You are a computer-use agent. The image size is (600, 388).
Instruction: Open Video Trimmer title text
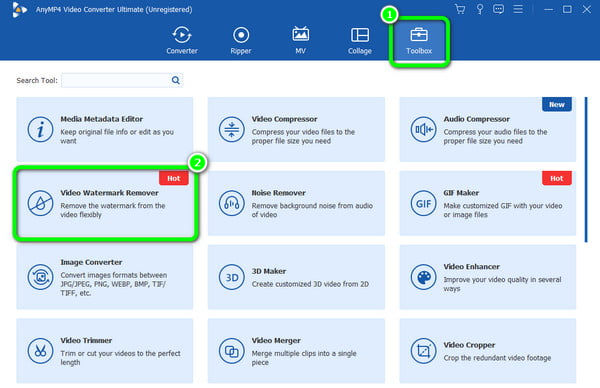(86, 341)
